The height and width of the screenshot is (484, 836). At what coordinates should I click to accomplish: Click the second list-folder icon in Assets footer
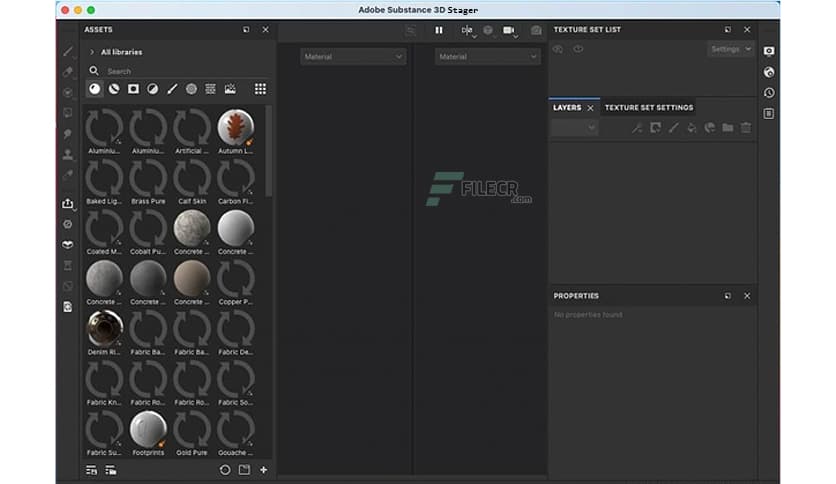point(111,470)
